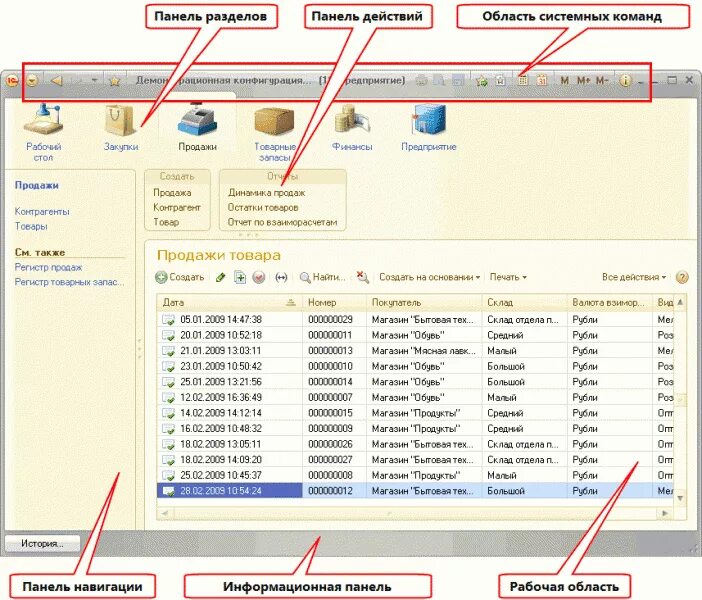Switch to the Финансы section
Viewport: 702px width, 600px height.
coord(352,128)
